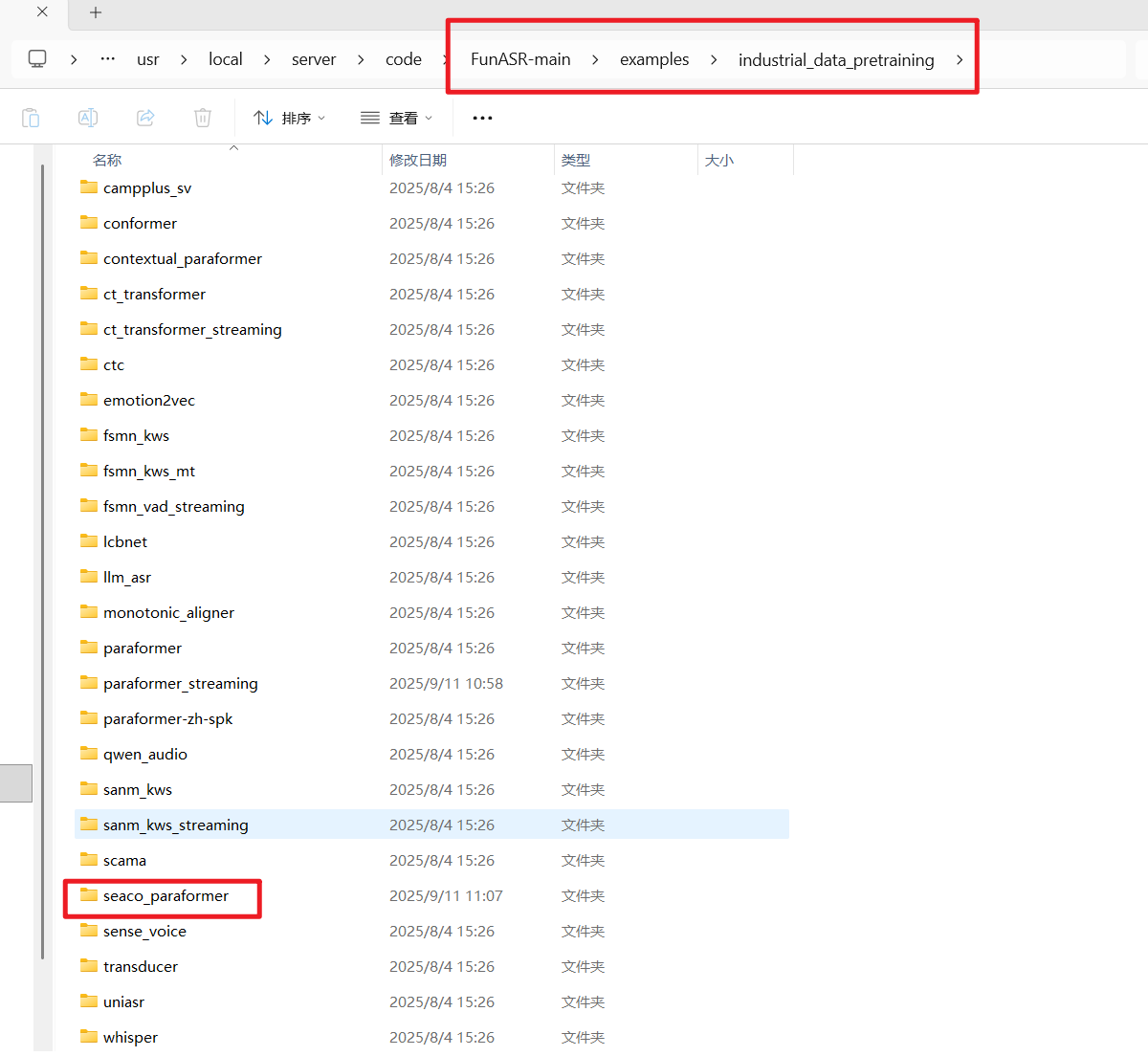1148x1056 pixels.
Task: Navigate to usr breadcrumb segment
Action: 148,59
